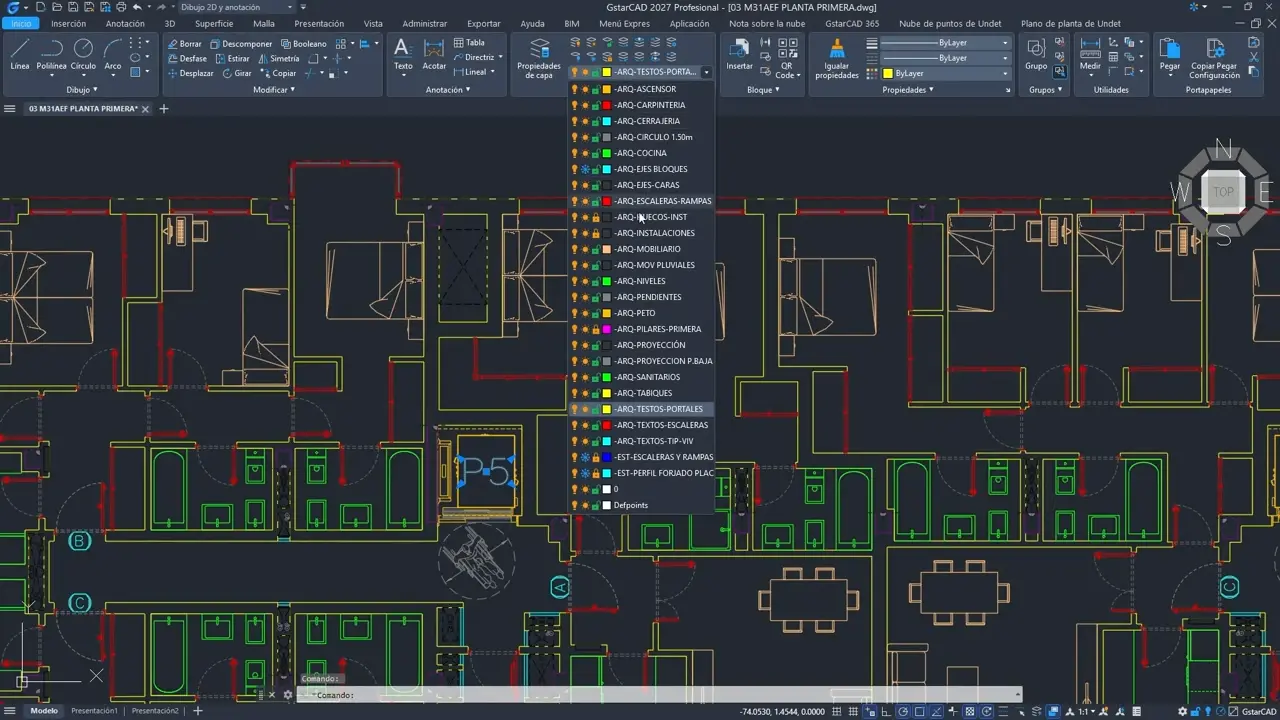Click the Booleano tool
Viewport: 1280px width, 720px height.
click(x=304, y=44)
